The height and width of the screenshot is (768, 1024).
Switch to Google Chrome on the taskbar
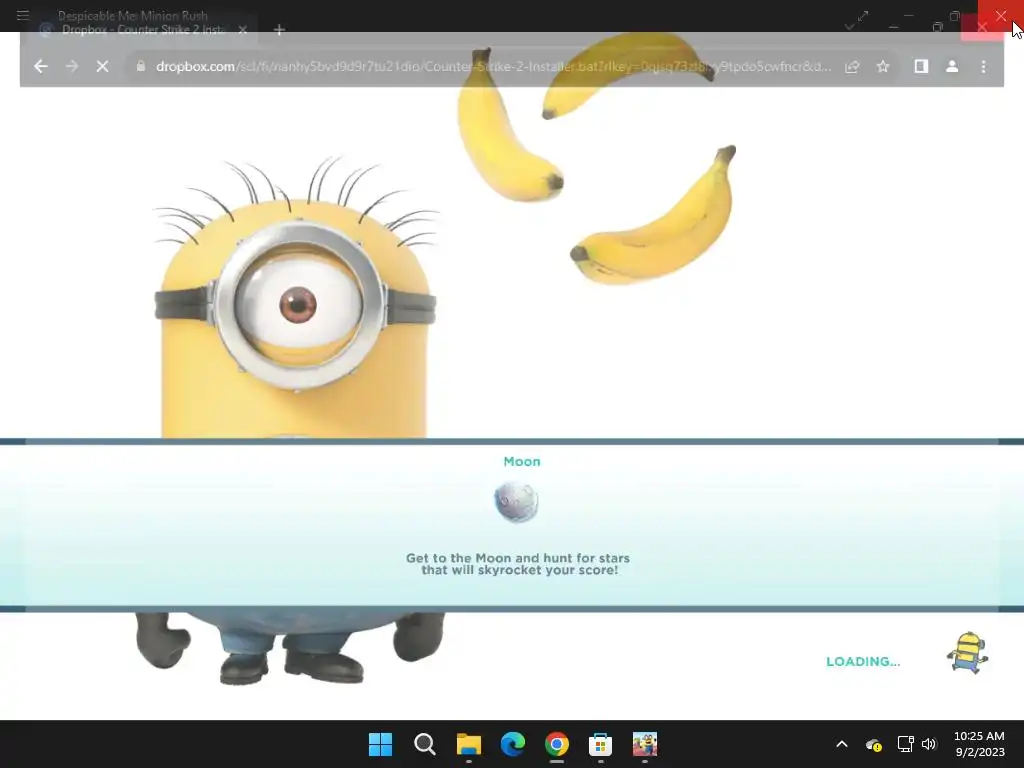[557, 744]
